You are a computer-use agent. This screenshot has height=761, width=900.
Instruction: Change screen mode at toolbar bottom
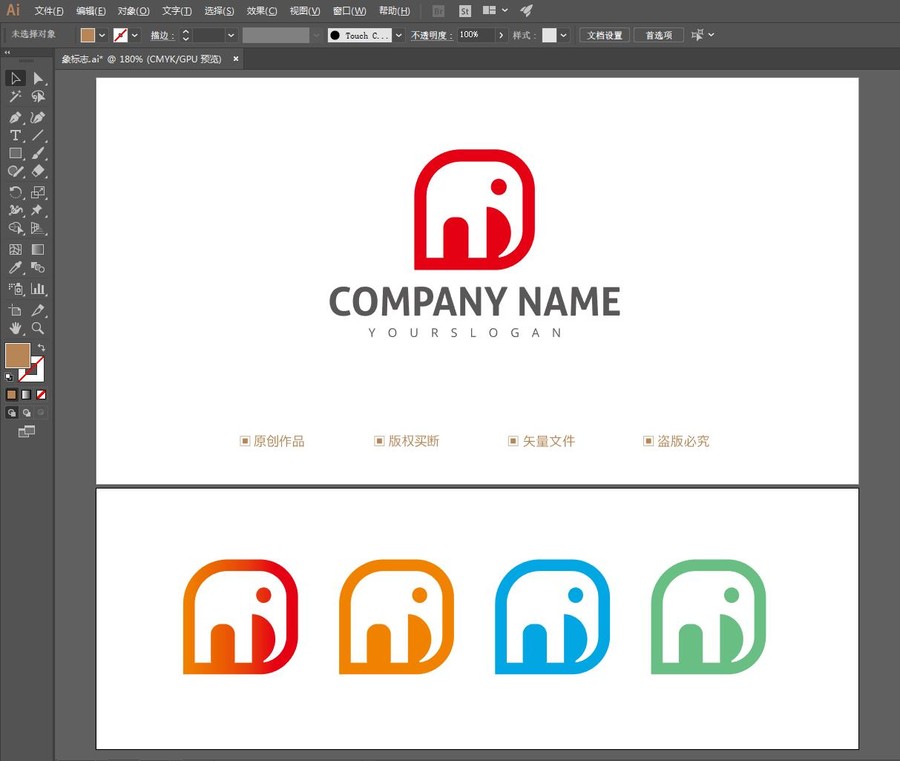point(26,431)
